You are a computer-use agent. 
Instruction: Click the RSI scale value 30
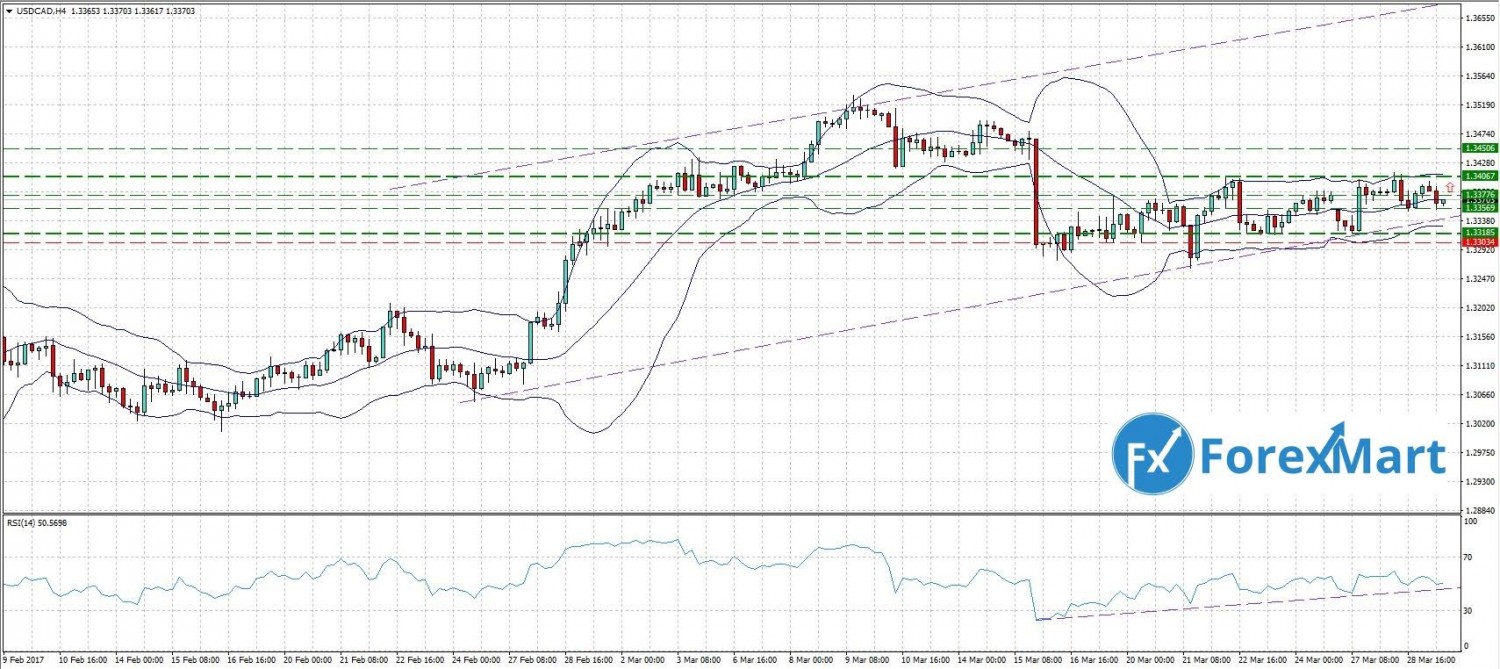[x=1468, y=609]
